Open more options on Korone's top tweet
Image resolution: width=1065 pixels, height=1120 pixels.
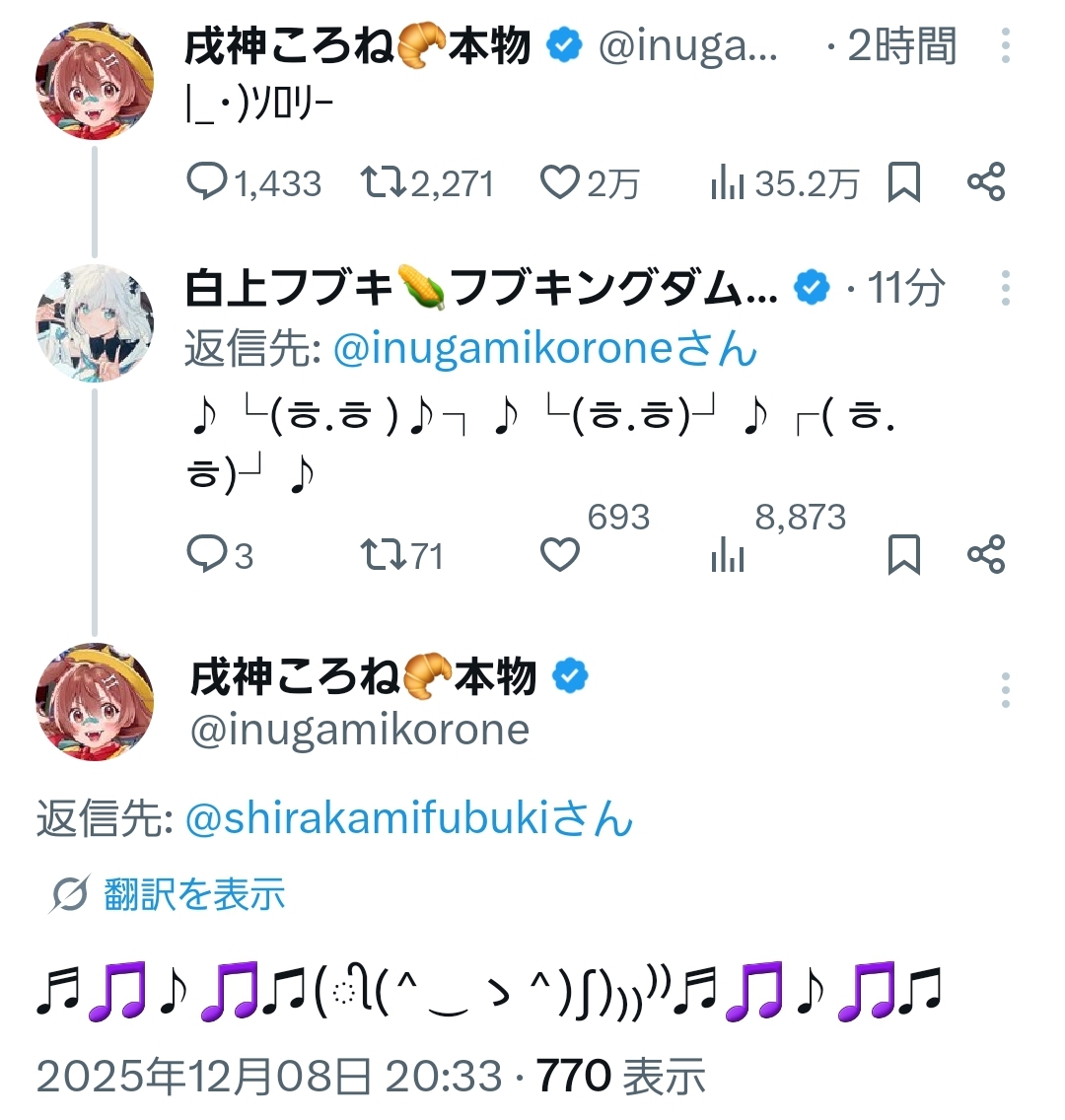(x=1005, y=45)
